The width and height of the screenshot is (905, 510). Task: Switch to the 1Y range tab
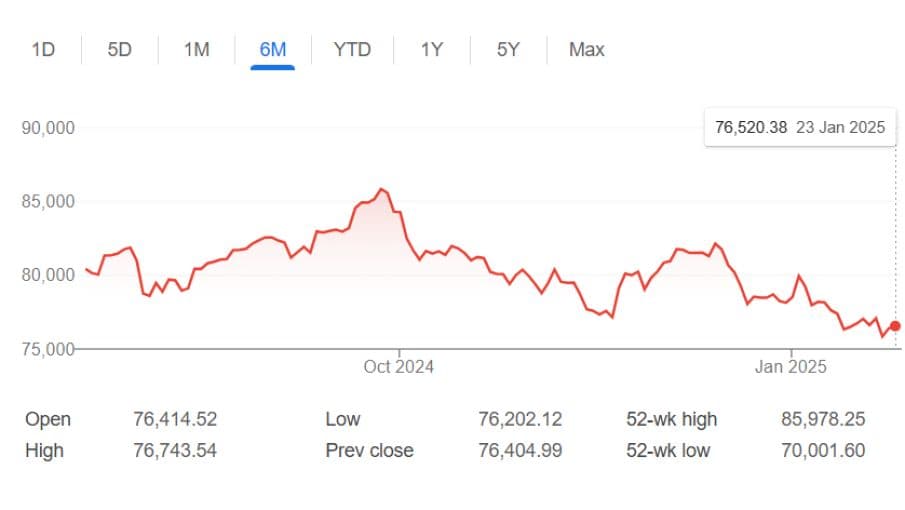431,49
